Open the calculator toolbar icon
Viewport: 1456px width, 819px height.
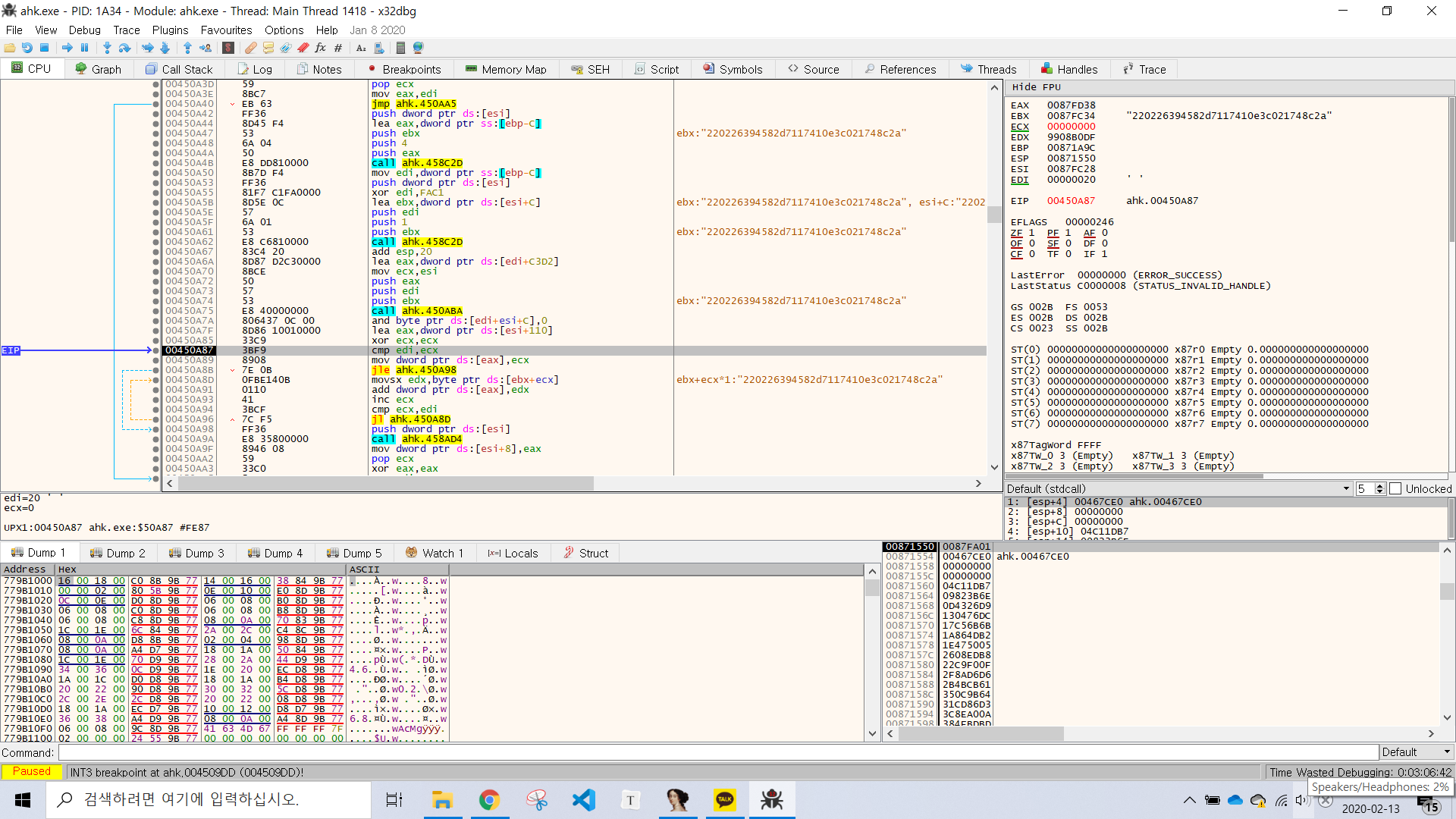click(400, 48)
